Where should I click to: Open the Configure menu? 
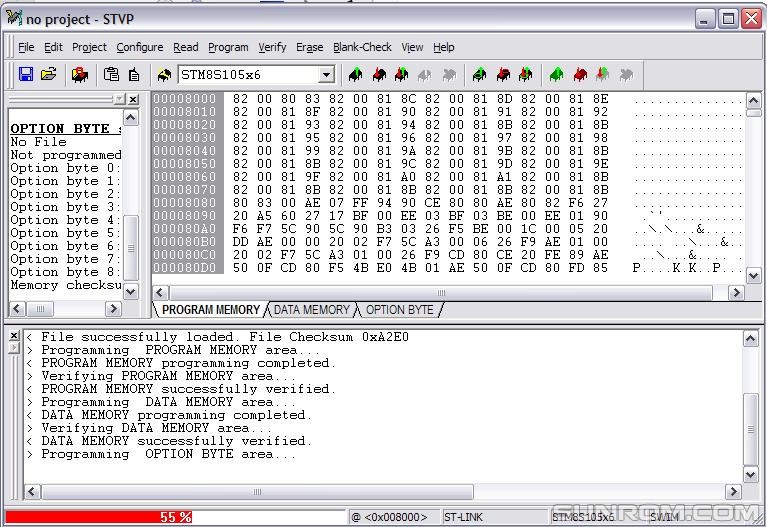click(x=139, y=47)
